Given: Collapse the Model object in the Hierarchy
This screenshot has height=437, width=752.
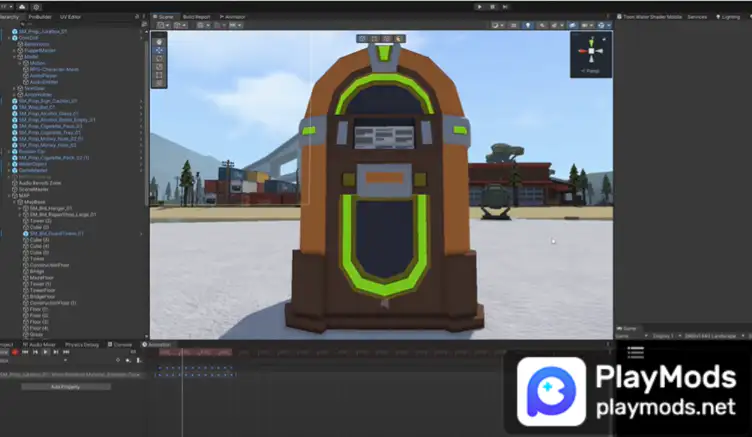Looking at the screenshot, I should point(14,57).
